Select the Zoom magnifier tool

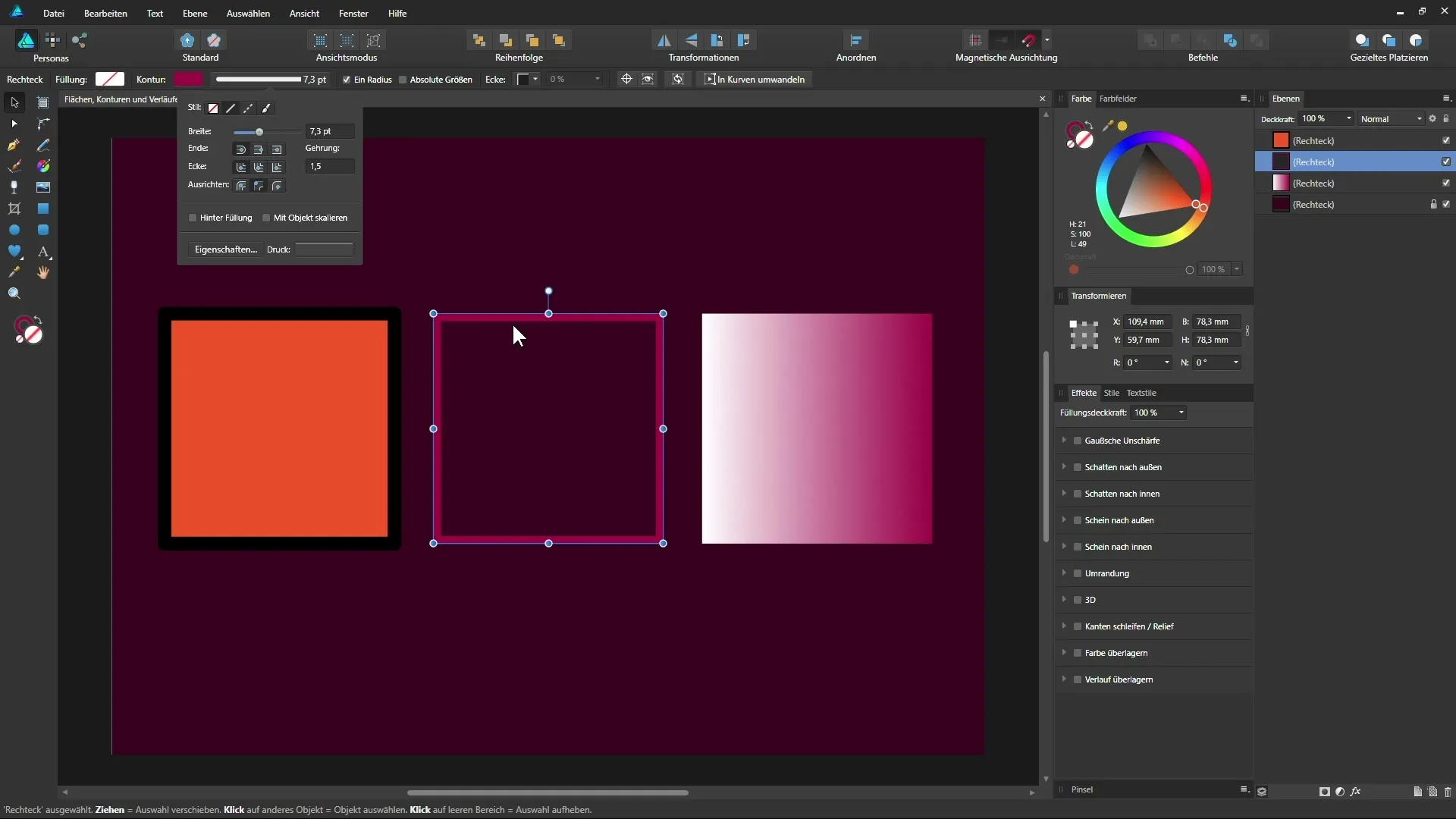tap(14, 293)
